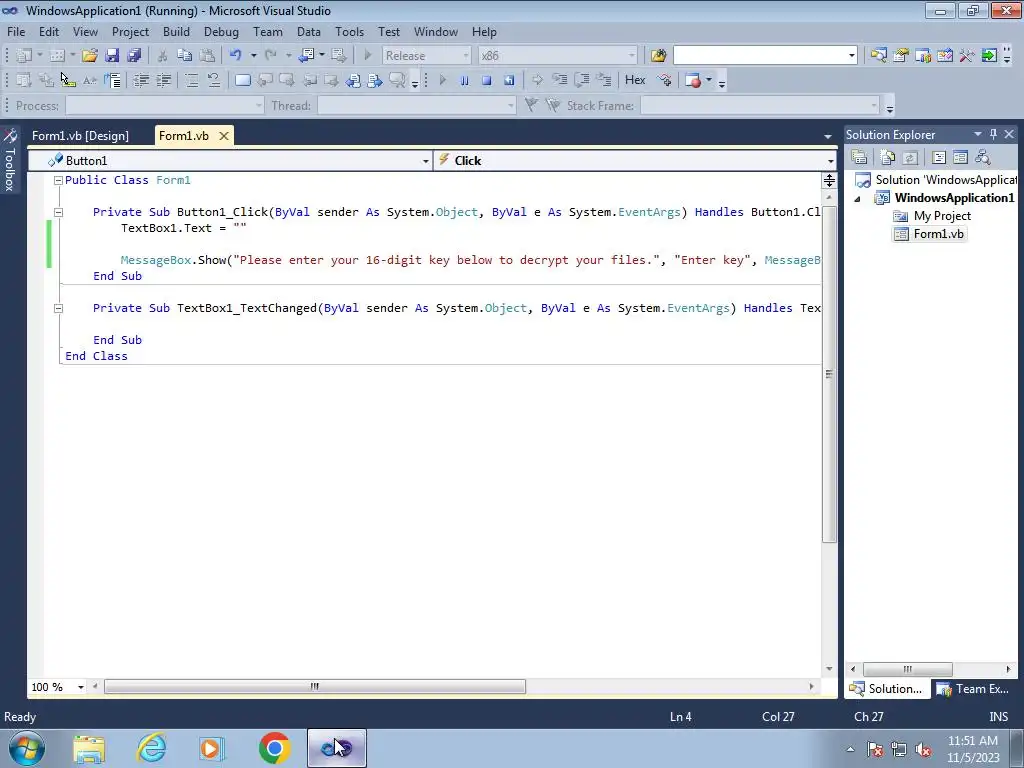This screenshot has height=768, width=1024.
Task: Toggle a bookmark on the current line
Action: [242, 80]
